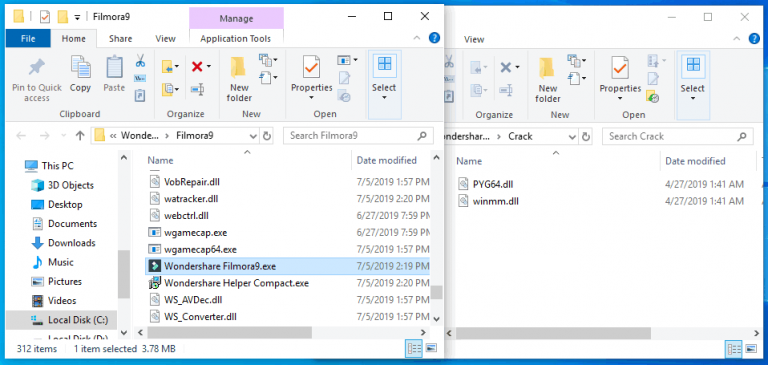Click Properties quick access icon in Filmora9 title bar

(45, 17)
